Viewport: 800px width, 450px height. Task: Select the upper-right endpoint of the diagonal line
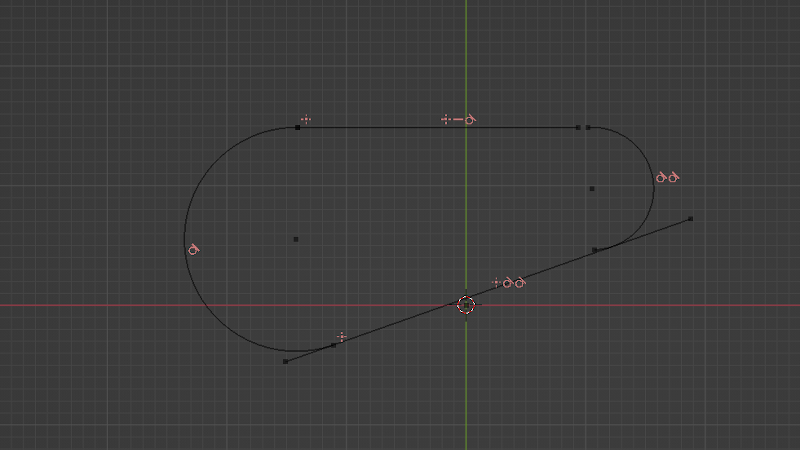pyautogui.click(x=691, y=218)
